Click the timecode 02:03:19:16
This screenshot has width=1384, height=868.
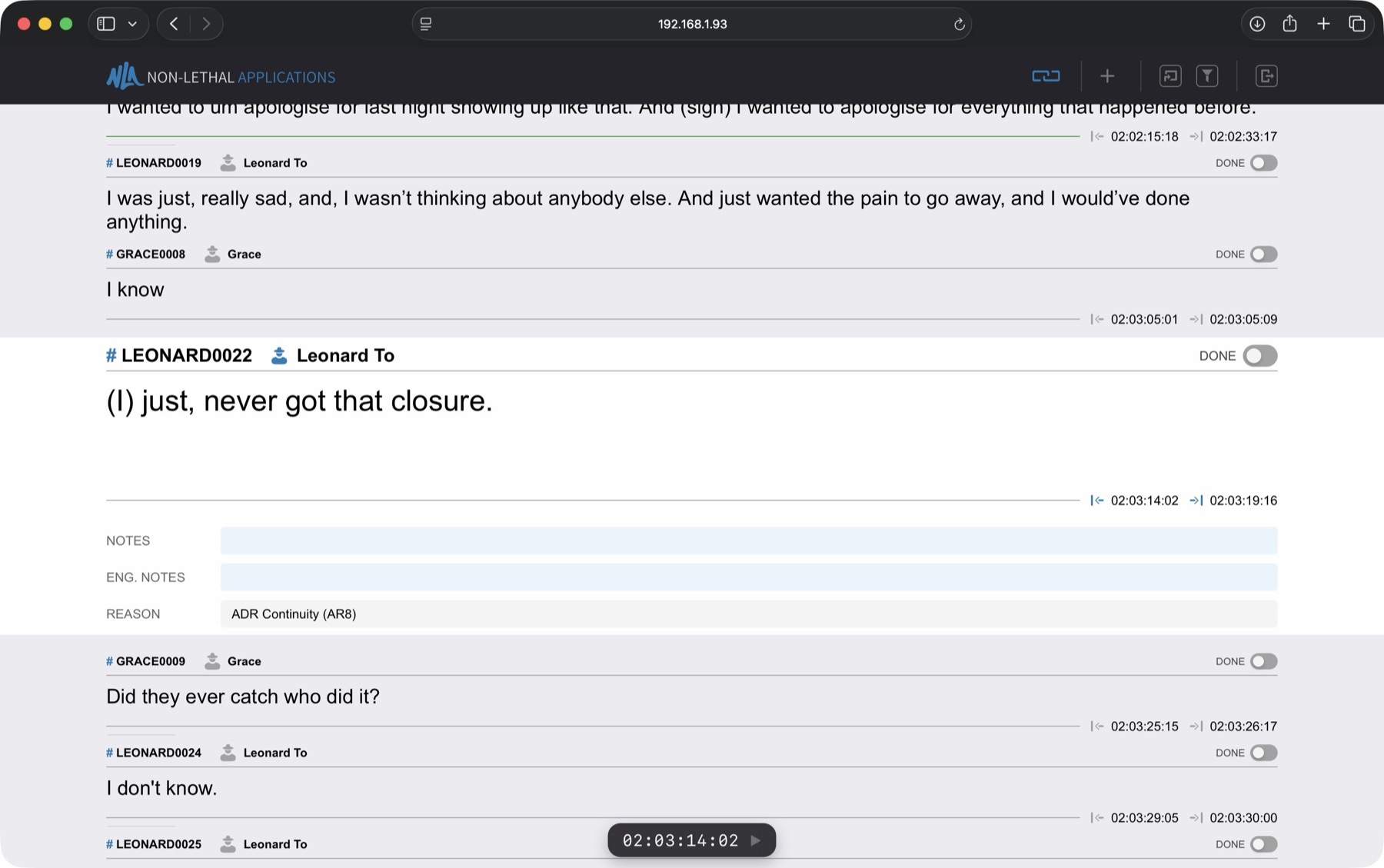click(x=1243, y=501)
